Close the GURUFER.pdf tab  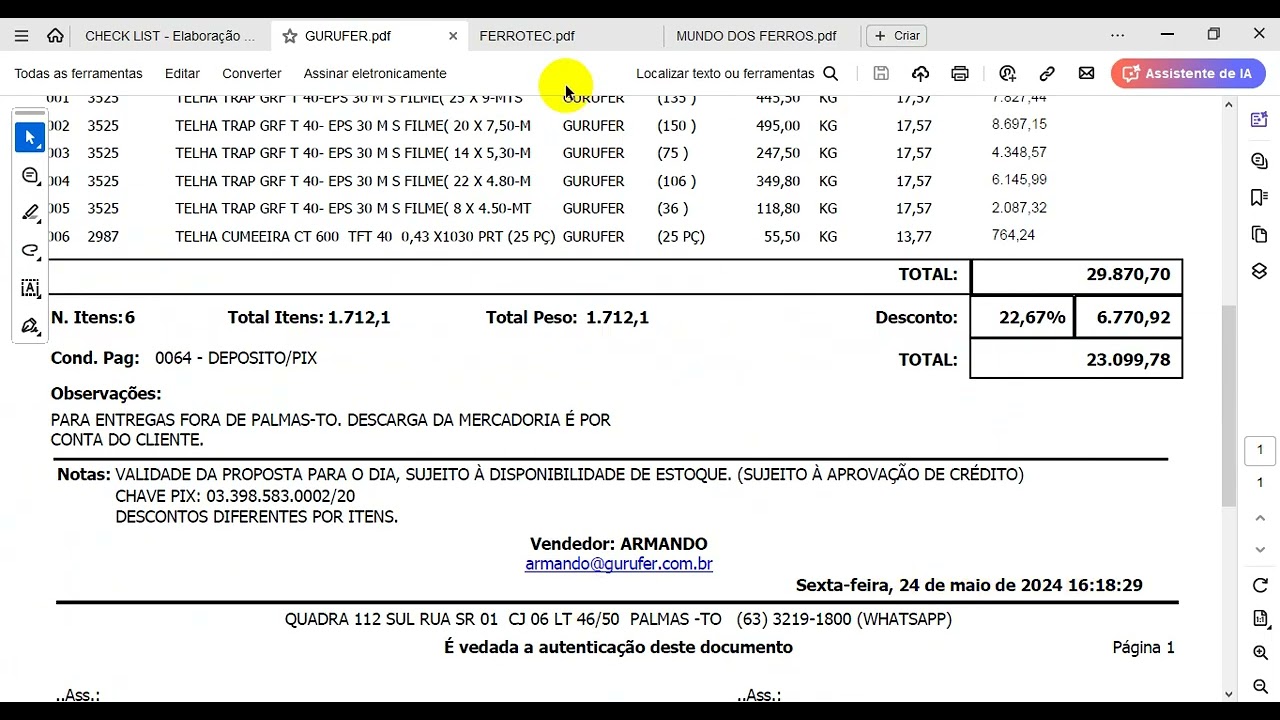coord(453,35)
